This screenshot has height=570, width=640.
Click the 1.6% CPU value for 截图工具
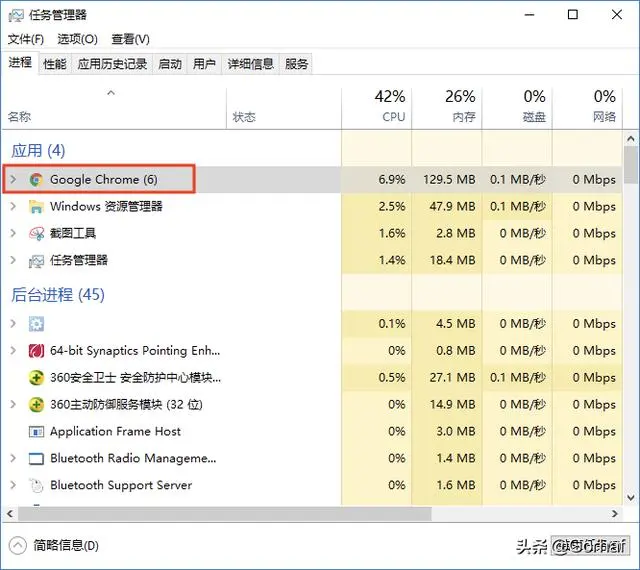point(391,234)
